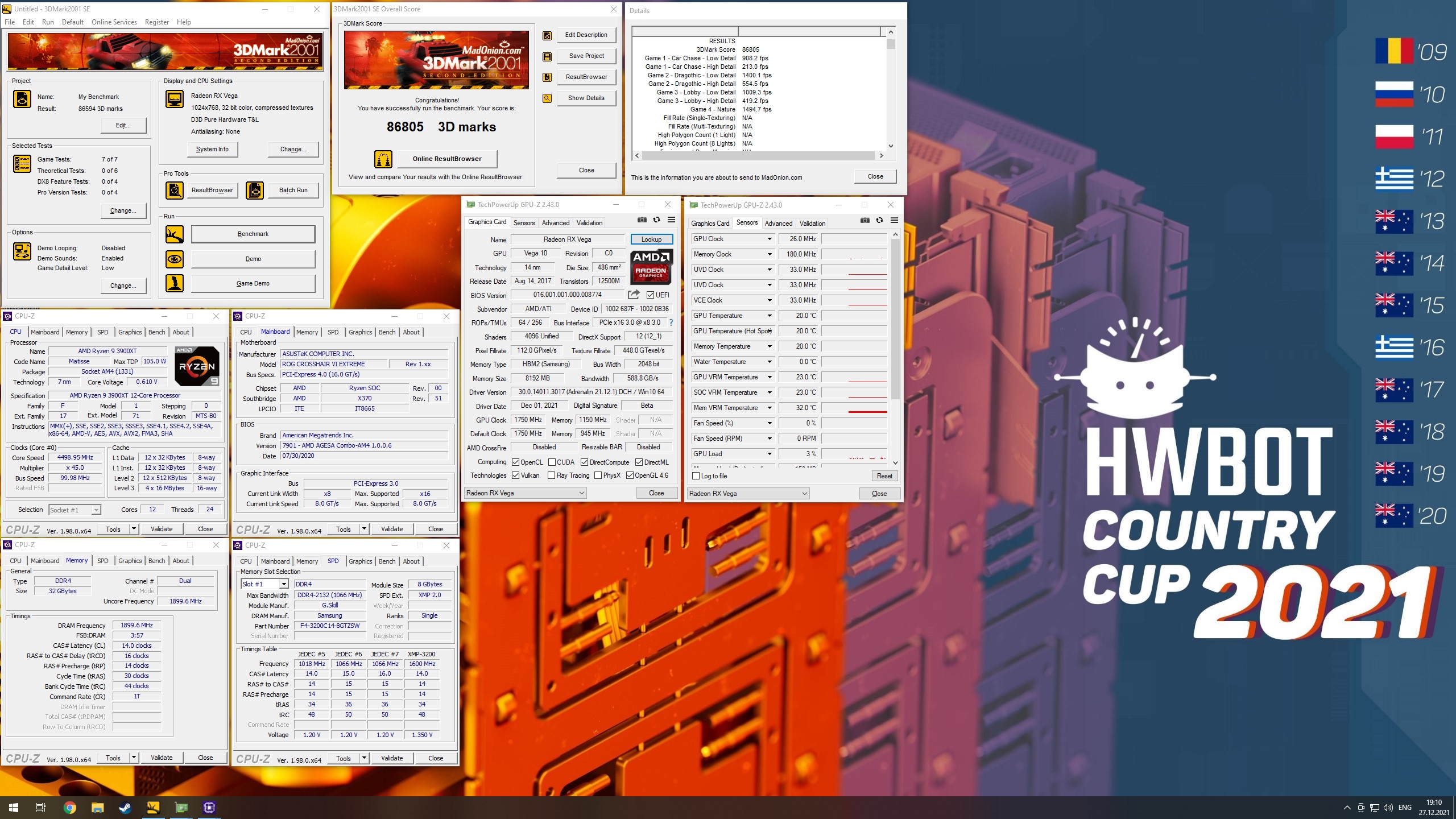The width and height of the screenshot is (1456, 819).
Task: Open File Explorer from the taskbar
Action: click(x=97, y=808)
